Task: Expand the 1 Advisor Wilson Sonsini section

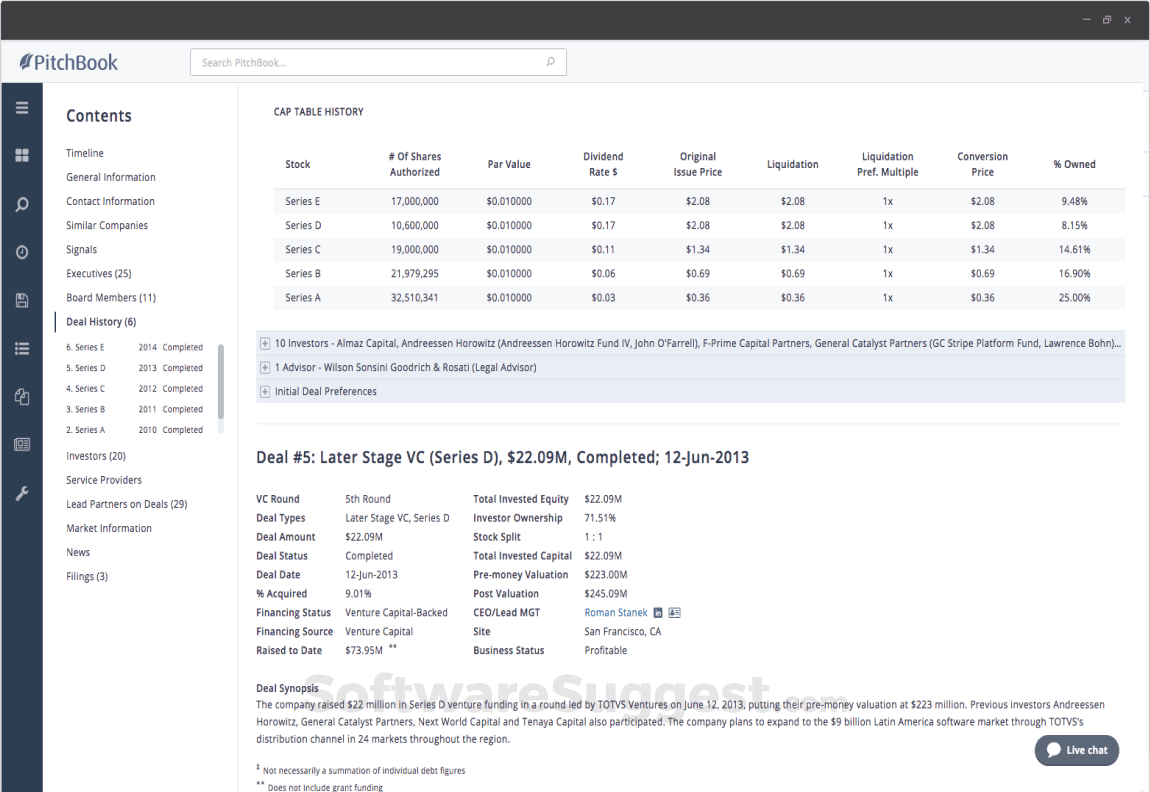Action: (x=265, y=366)
